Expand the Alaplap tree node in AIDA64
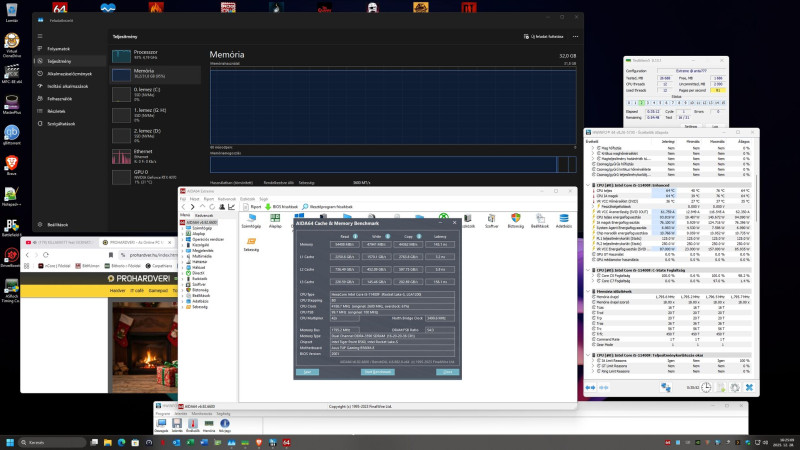Screen dimensions: 800x450 (181, 233)
